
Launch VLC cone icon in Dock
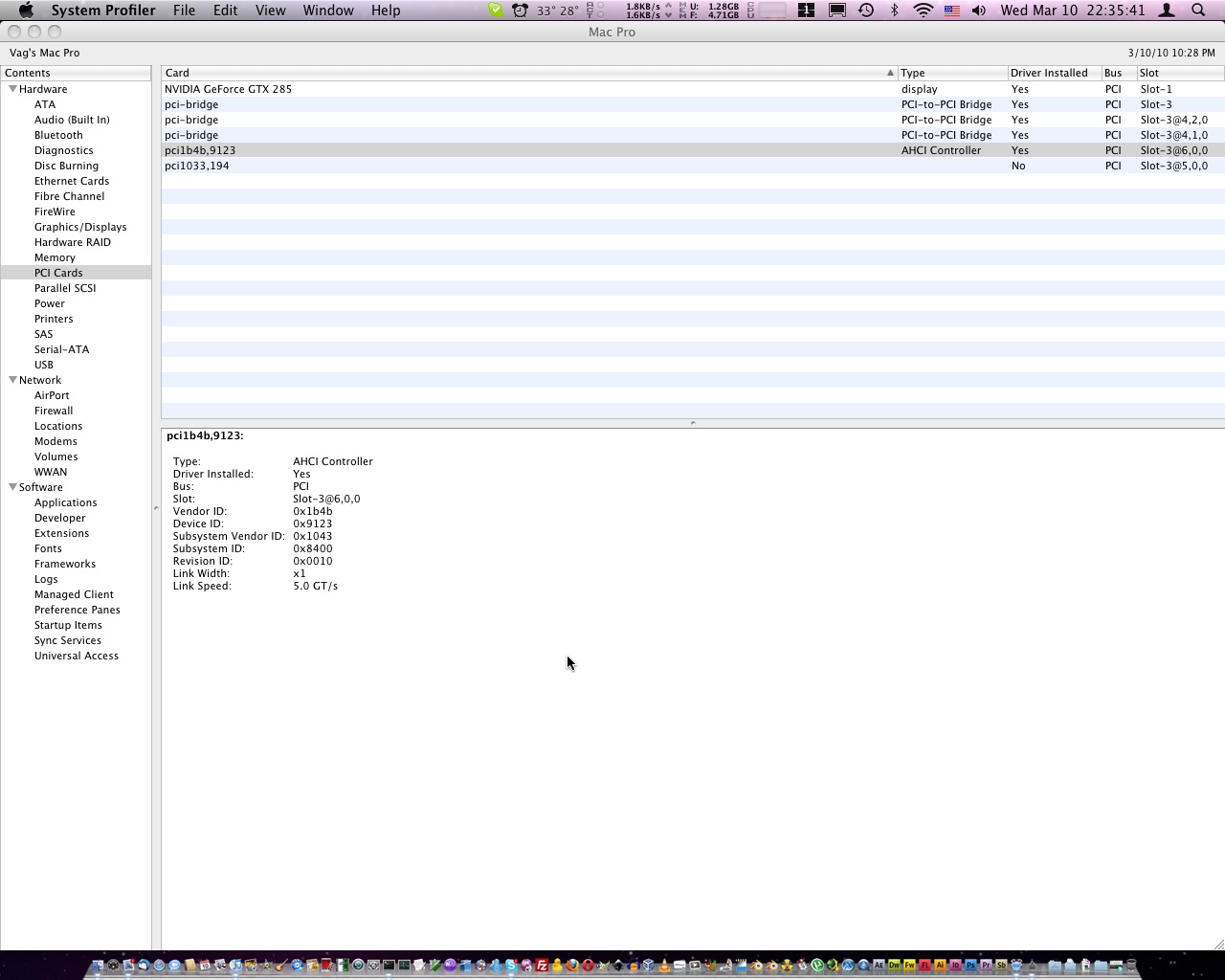tap(664, 966)
